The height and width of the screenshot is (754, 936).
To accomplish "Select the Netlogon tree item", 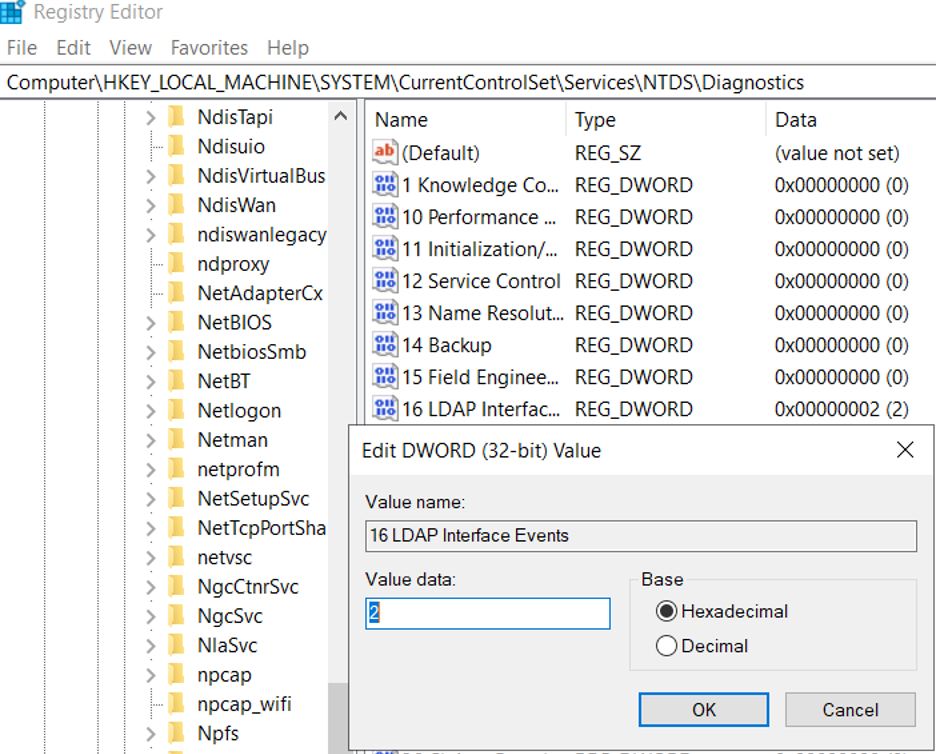I will 239,410.
